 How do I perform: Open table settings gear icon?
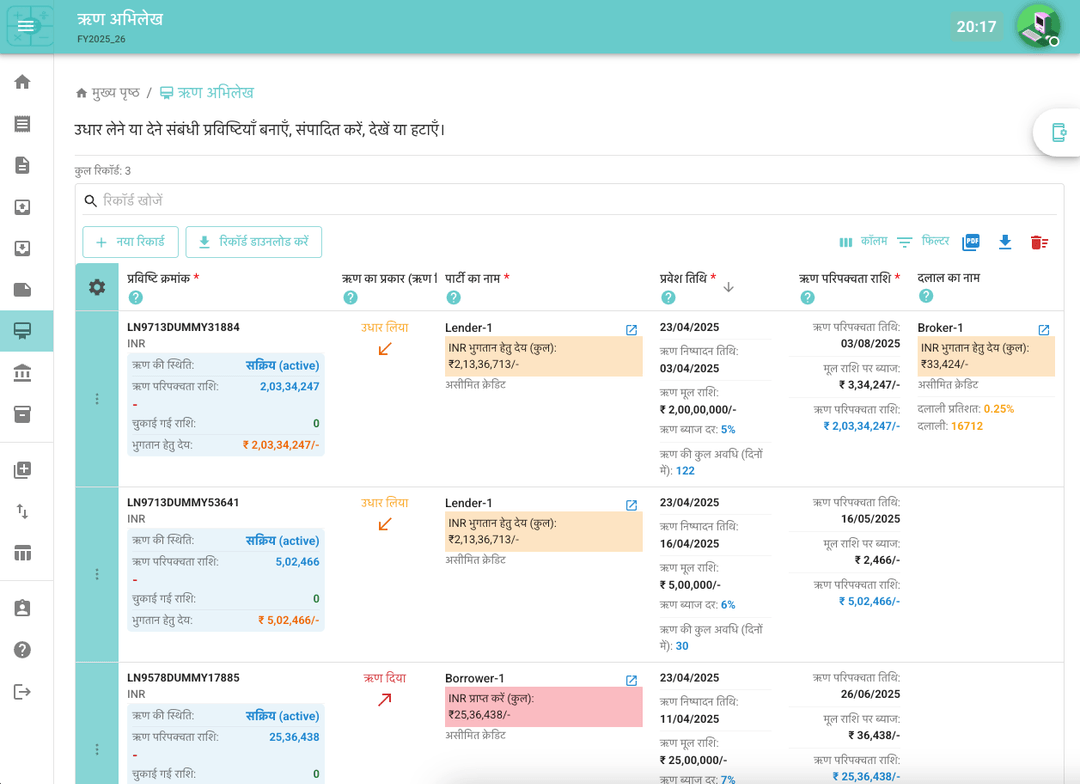[97, 287]
